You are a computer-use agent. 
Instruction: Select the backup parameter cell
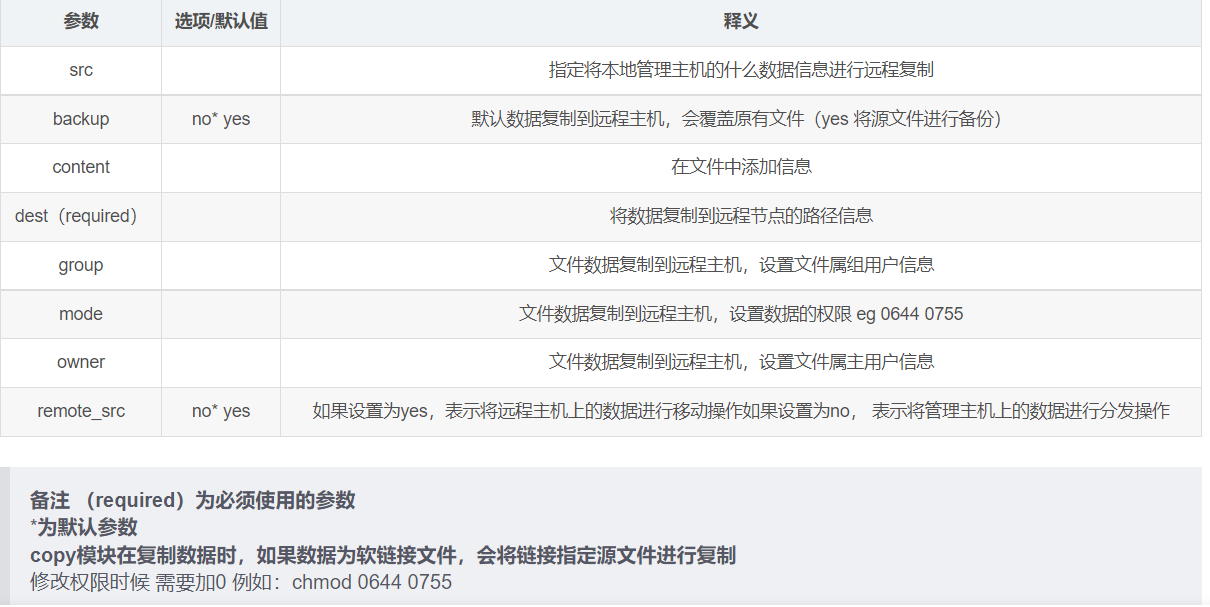point(81,119)
